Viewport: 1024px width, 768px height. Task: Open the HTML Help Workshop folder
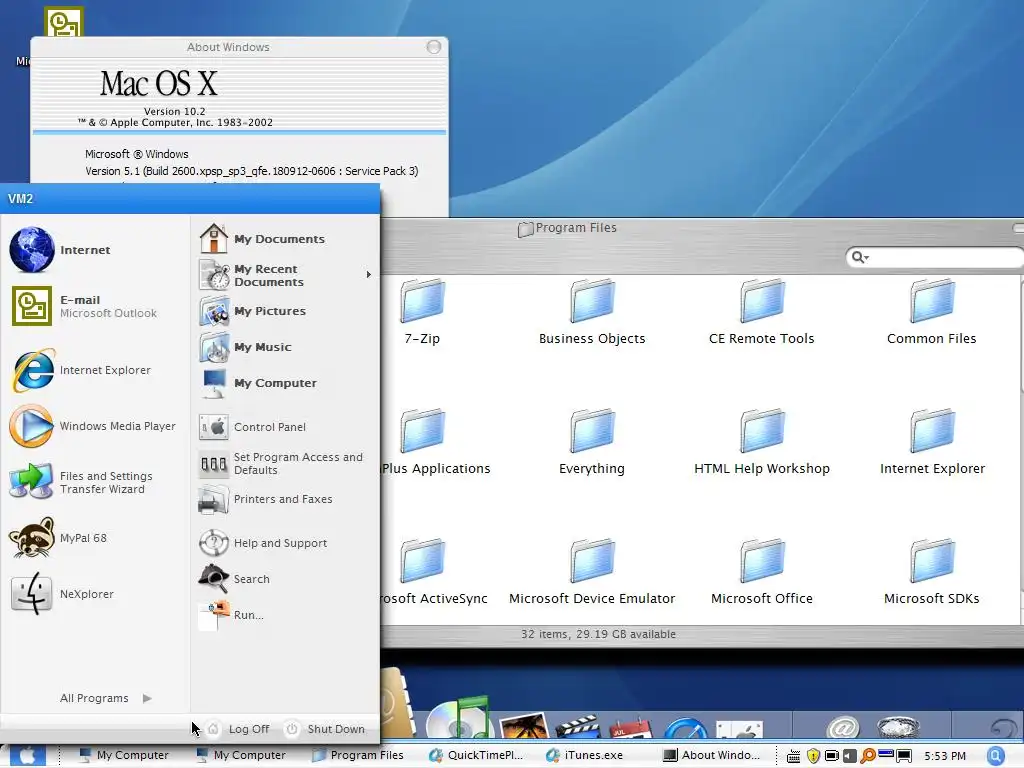point(762,441)
